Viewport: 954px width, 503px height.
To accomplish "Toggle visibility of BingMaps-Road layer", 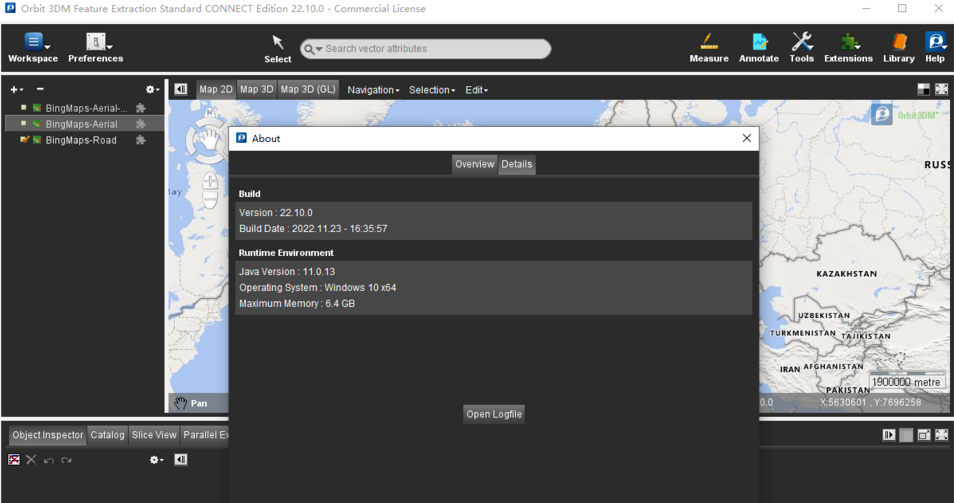I will [24, 140].
